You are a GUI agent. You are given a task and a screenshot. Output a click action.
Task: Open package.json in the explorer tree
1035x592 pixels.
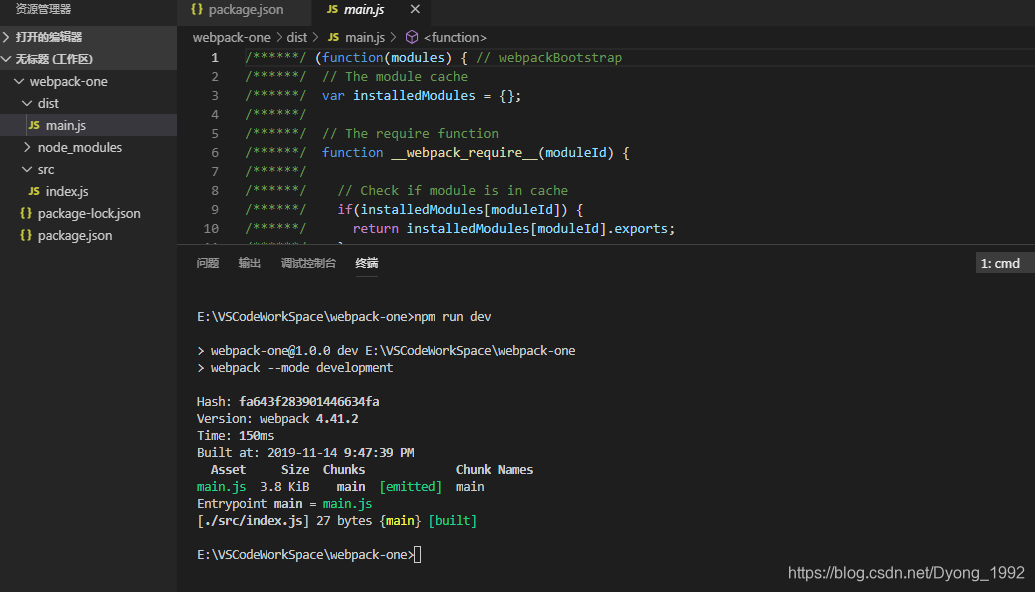pyautogui.click(x=88, y=235)
